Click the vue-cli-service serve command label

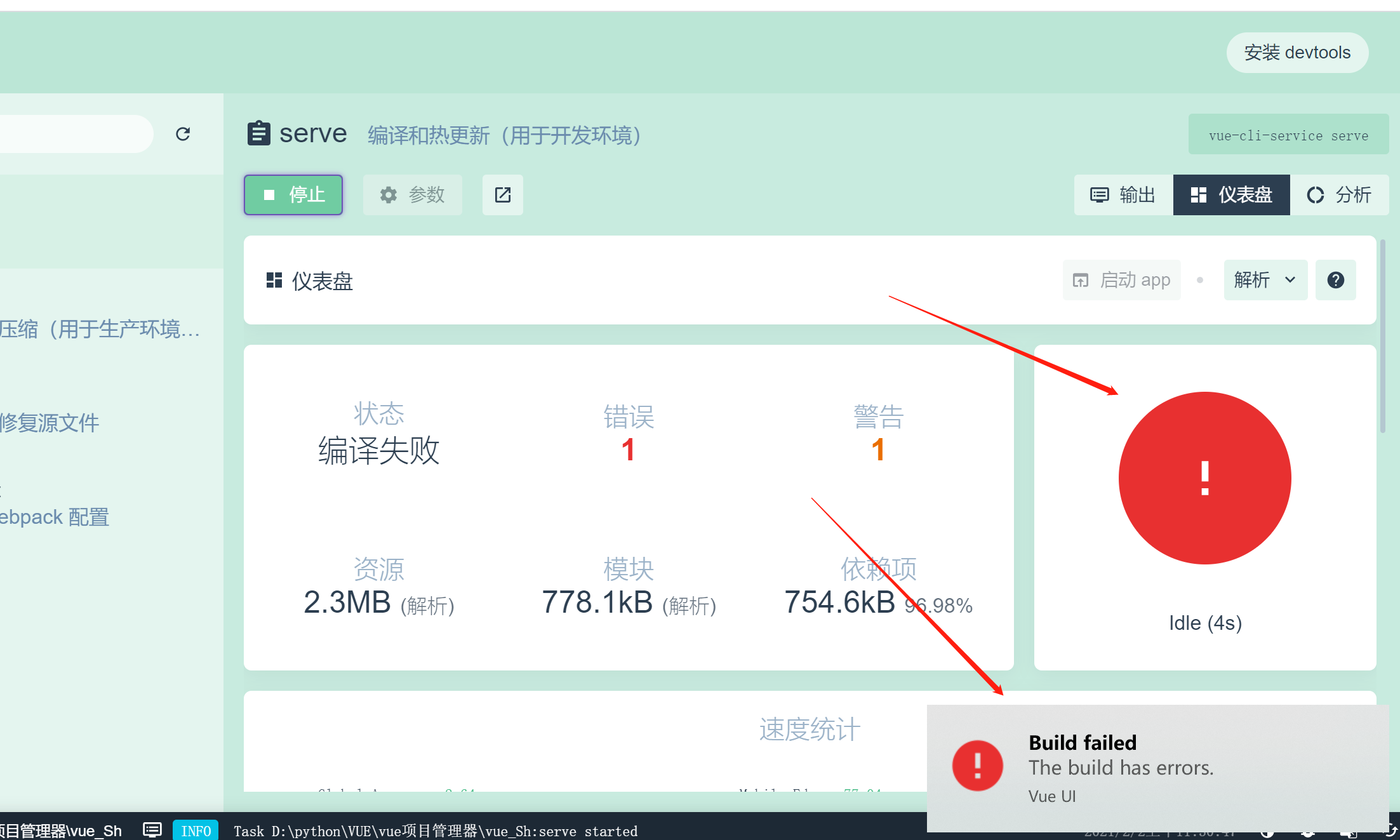1288,135
